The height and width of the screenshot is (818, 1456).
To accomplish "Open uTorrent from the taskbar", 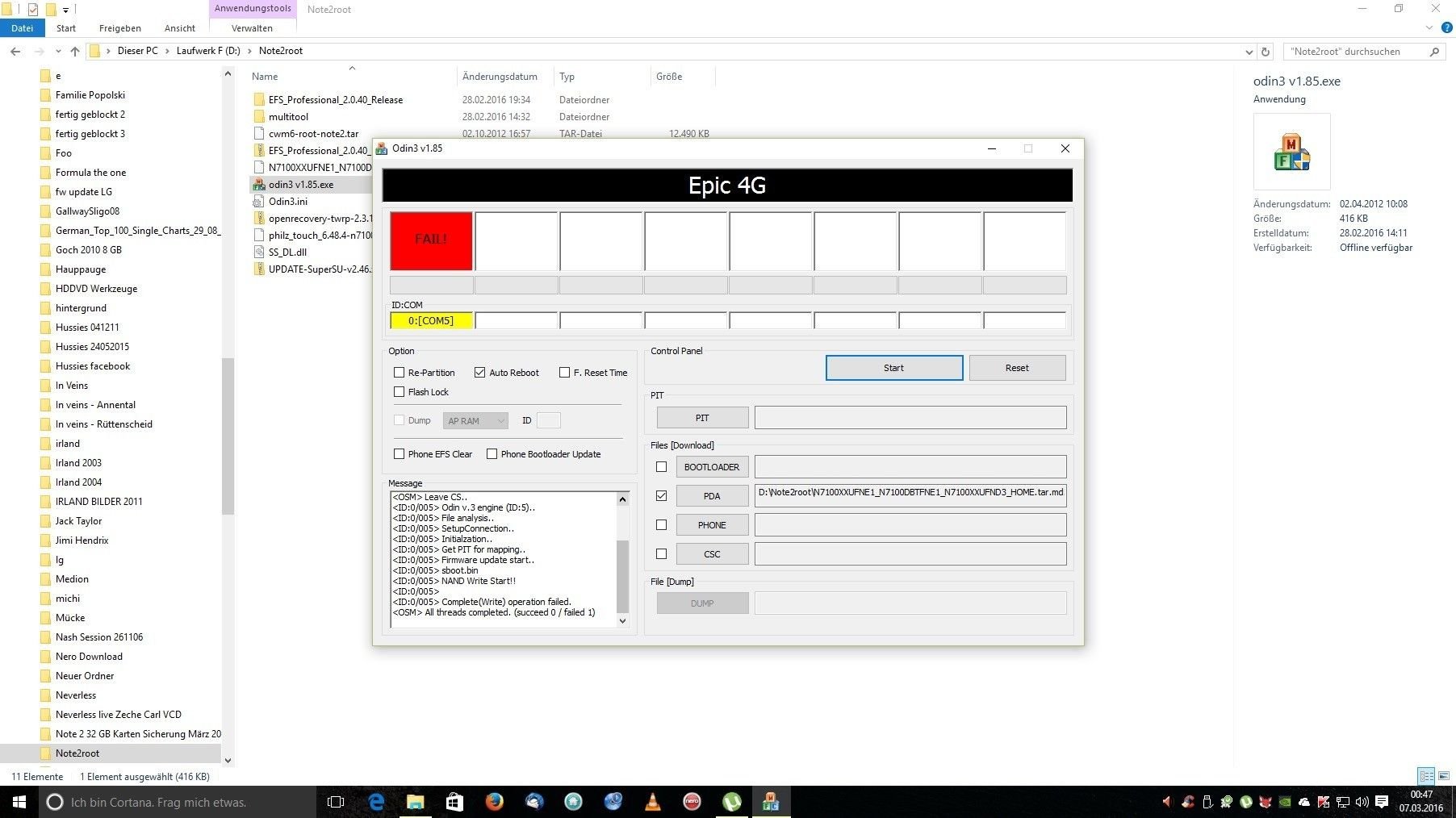I will click(731, 802).
